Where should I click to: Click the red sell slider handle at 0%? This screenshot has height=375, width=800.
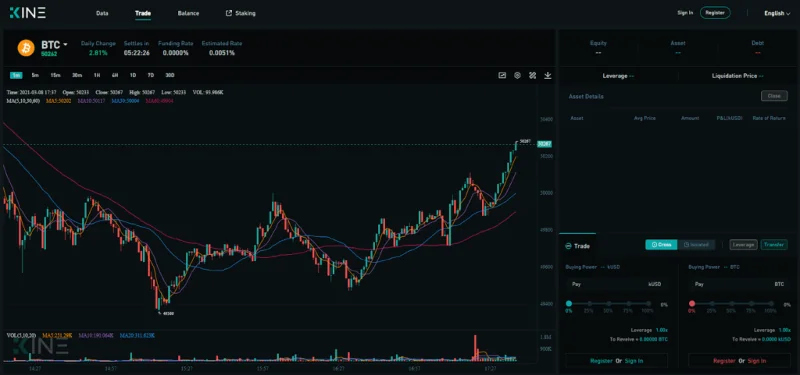[x=692, y=304]
